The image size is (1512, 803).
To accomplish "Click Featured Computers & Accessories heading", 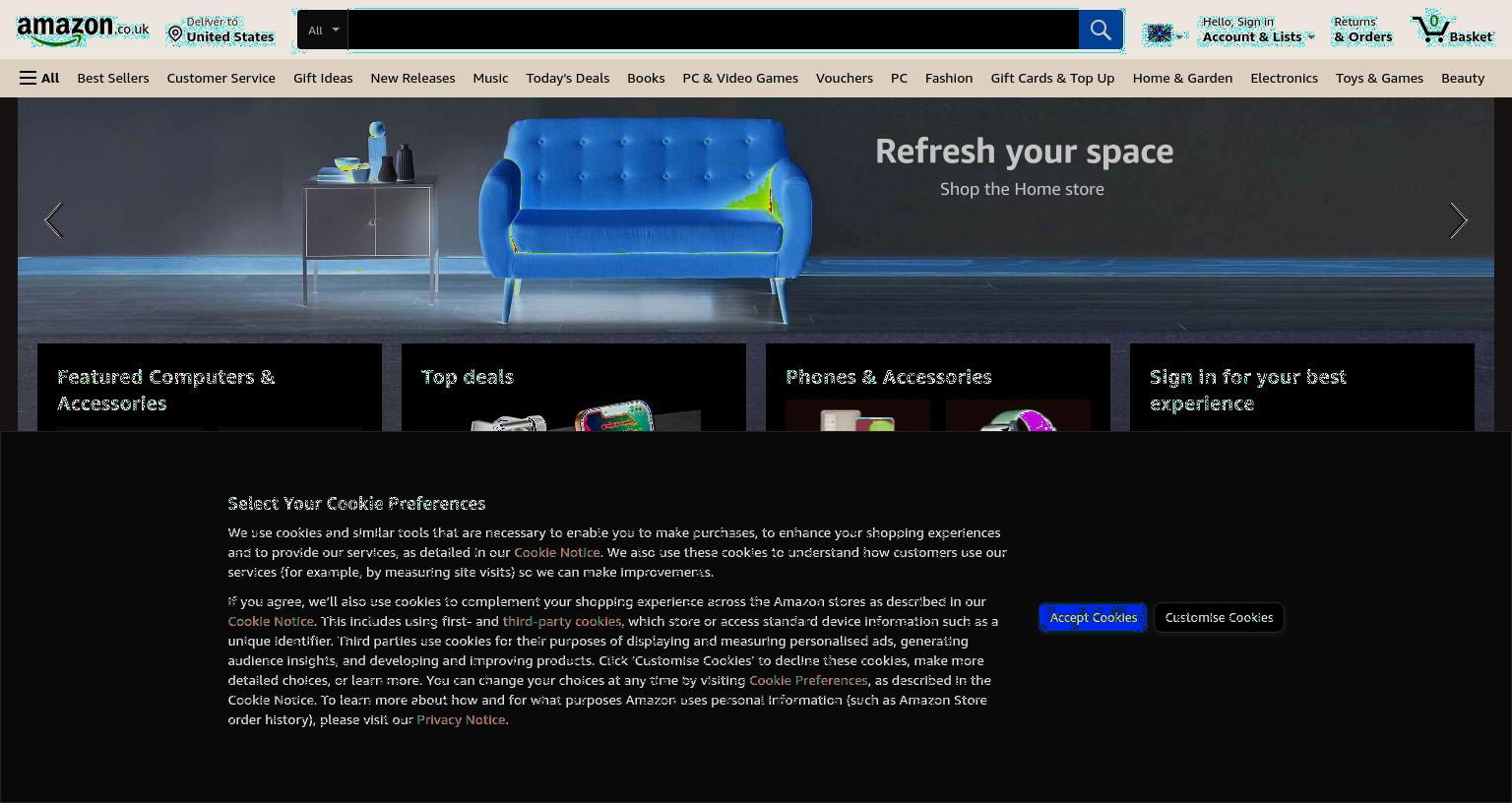I will (x=166, y=390).
